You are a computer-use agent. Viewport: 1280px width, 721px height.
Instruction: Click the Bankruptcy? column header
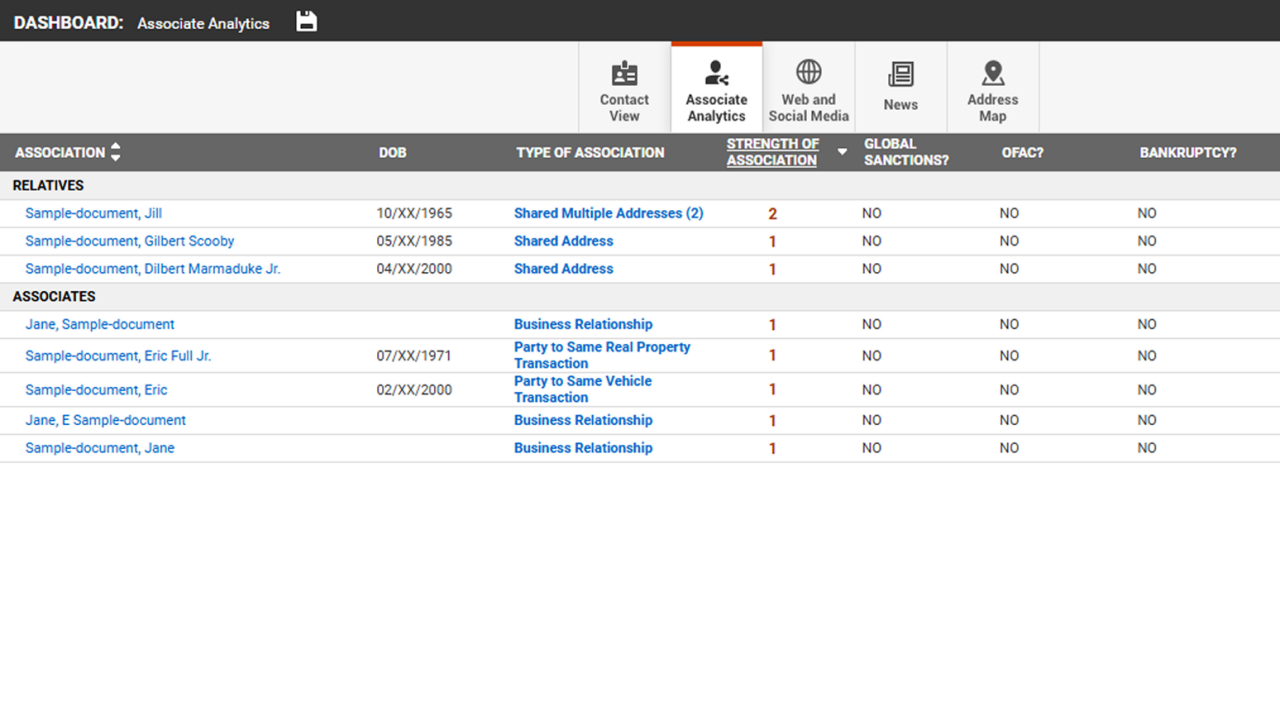tap(1188, 152)
